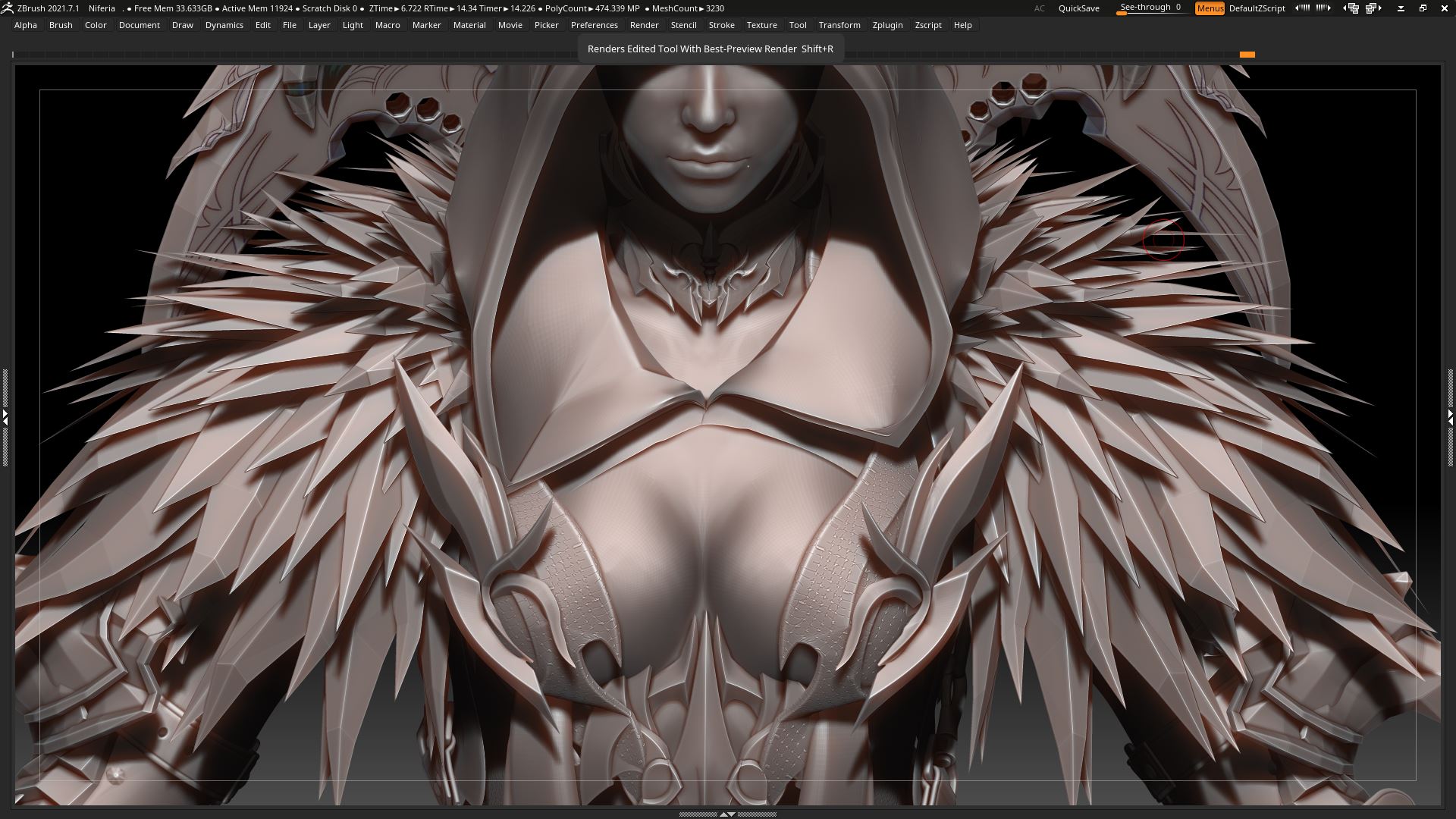The image size is (1456, 819).
Task: Expand the left tray divider arrow
Action: tap(5, 417)
